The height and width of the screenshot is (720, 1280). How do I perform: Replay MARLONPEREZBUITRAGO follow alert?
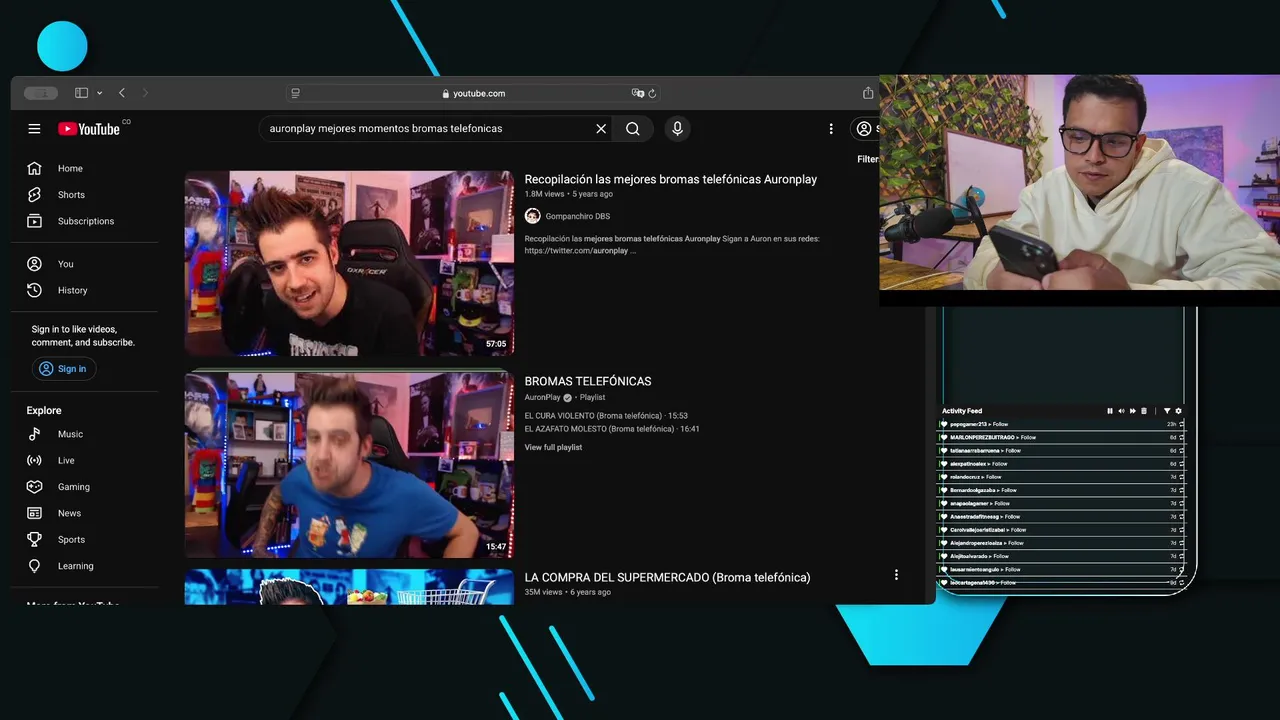[1181, 437]
